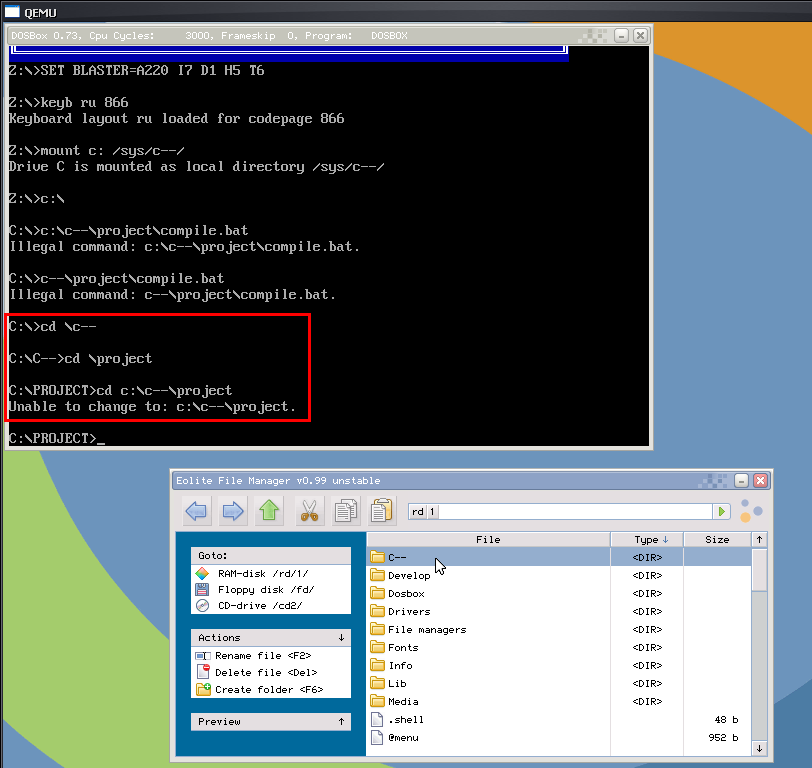
Task: Click the Back arrow in Eolite toolbar
Action: [197, 511]
